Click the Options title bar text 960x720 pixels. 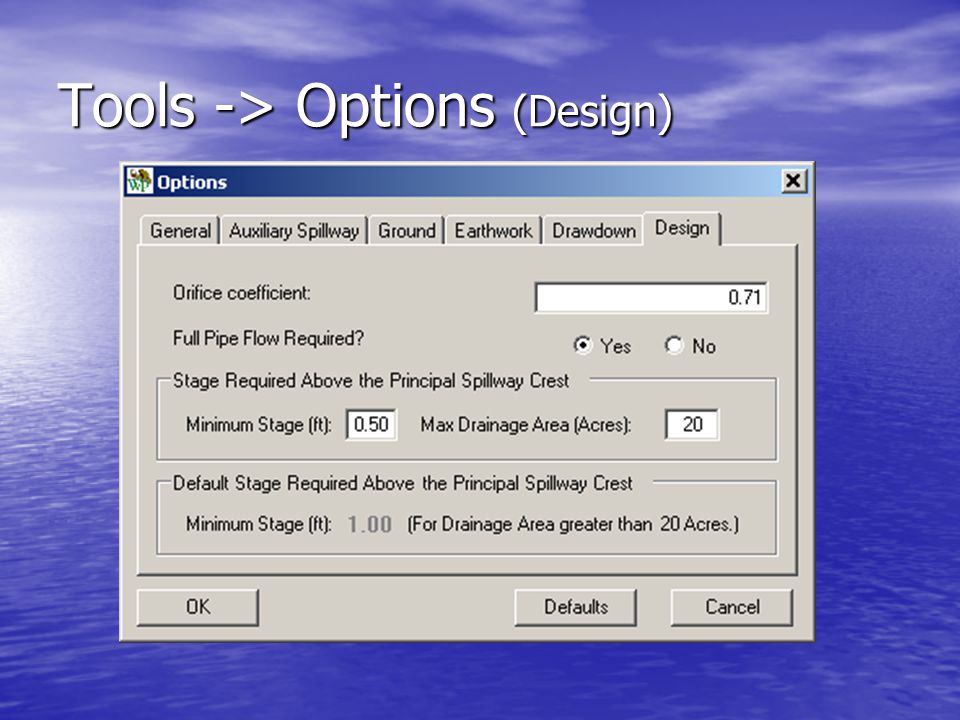click(x=192, y=182)
